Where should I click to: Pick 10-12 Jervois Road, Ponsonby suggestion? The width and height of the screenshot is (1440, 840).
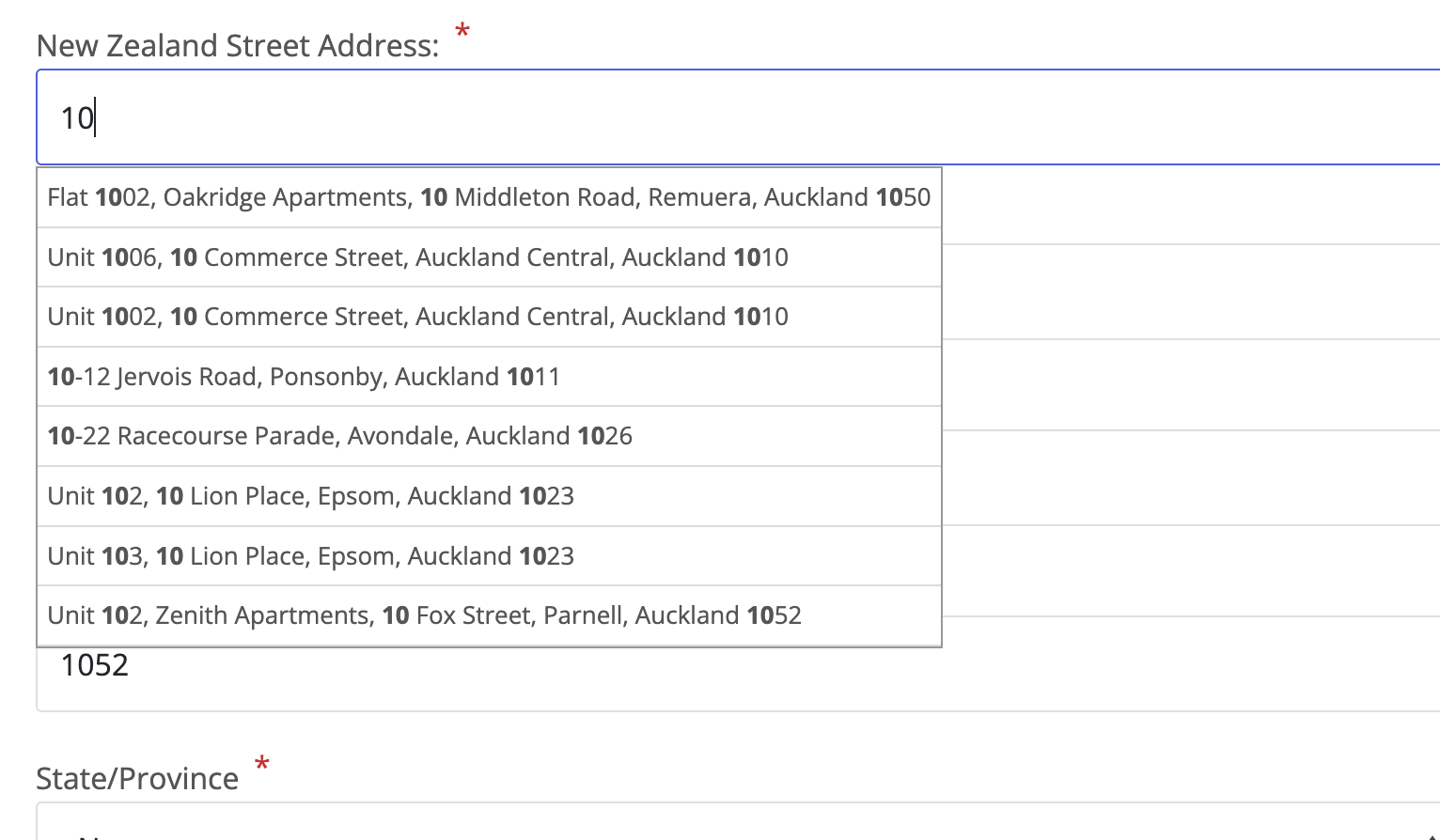tap(489, 377)
